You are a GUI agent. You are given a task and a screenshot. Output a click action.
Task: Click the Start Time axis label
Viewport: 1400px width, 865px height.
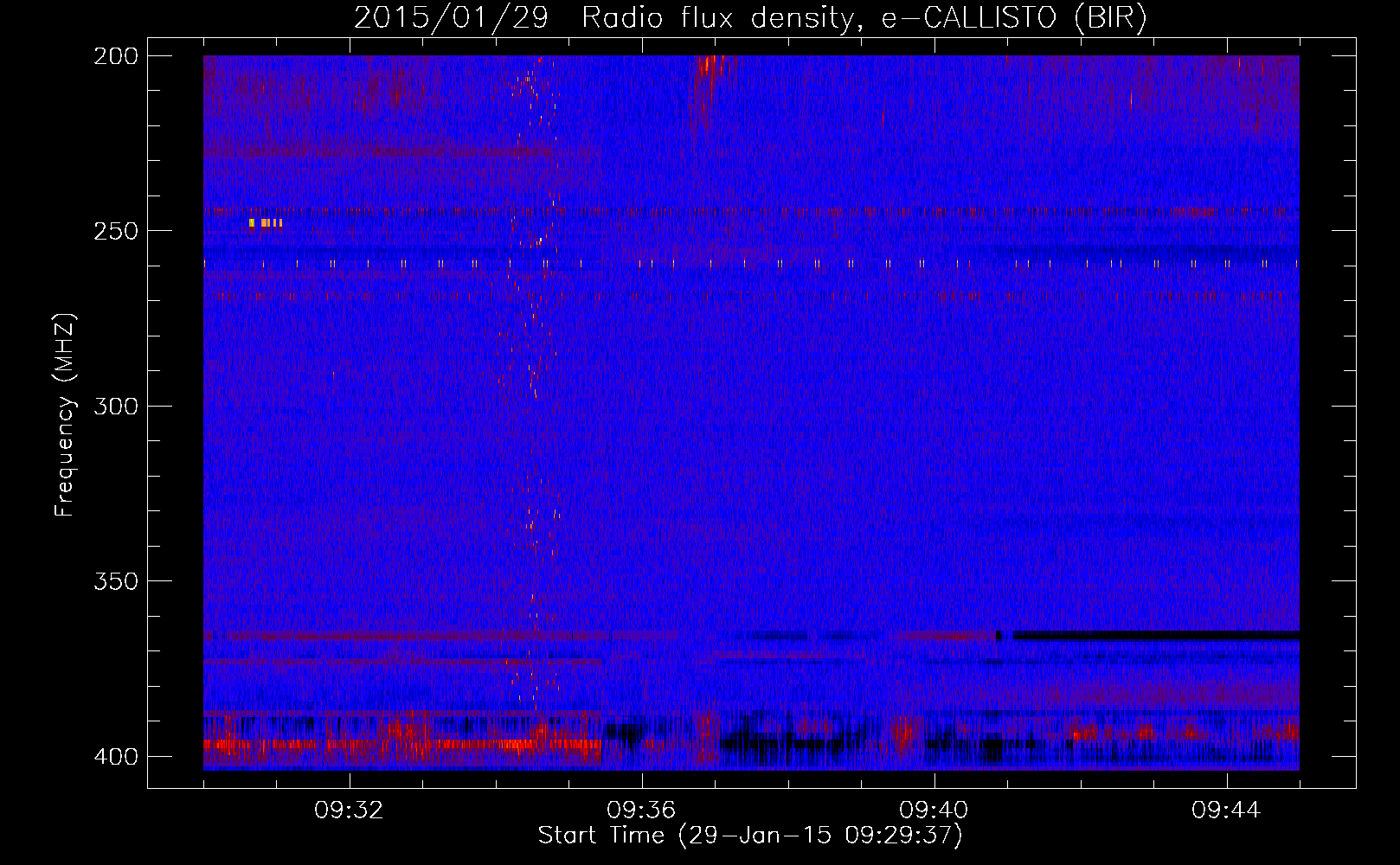[x=750, y=836]
